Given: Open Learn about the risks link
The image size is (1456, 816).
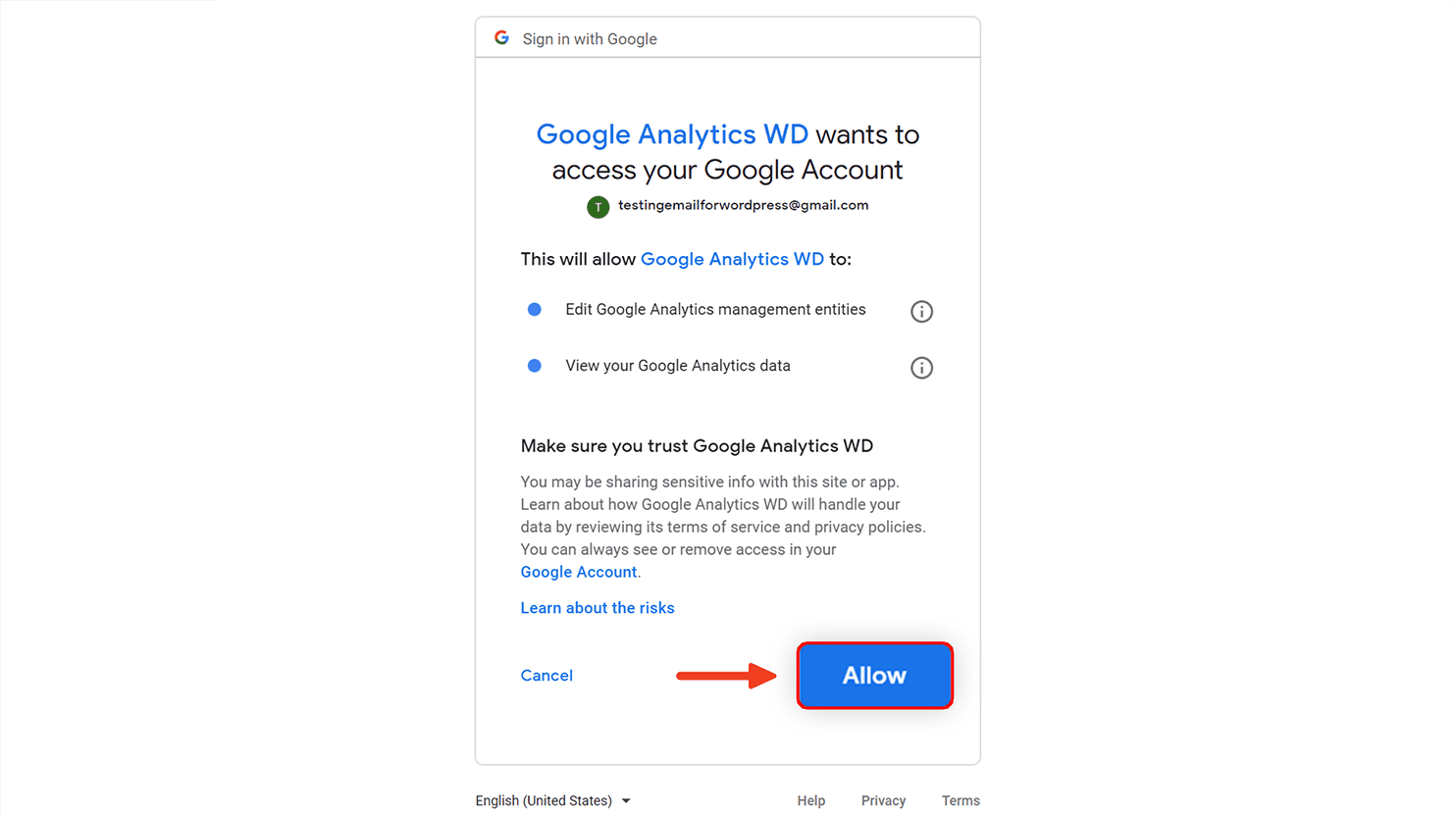Looking at the screenshot, I should (x=598, y=608).
